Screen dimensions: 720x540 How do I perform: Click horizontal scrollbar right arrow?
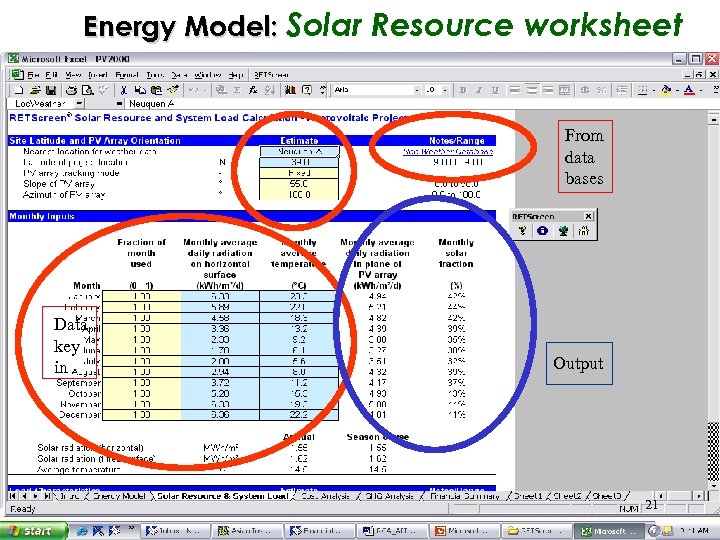(x=699, y=496)
